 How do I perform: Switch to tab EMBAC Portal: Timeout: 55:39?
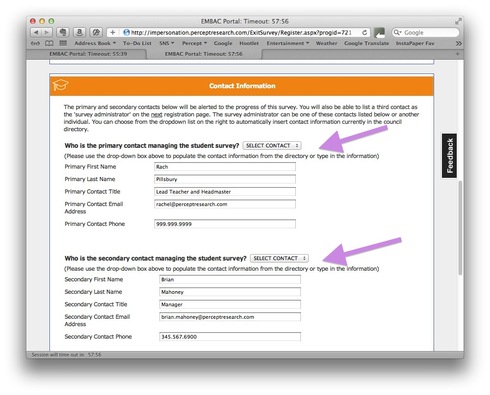(88, 54)
